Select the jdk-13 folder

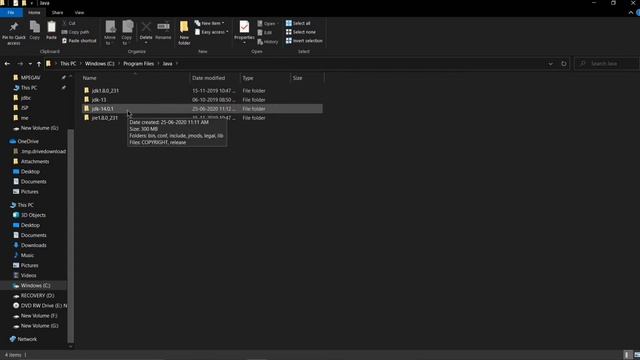point(202,100)
